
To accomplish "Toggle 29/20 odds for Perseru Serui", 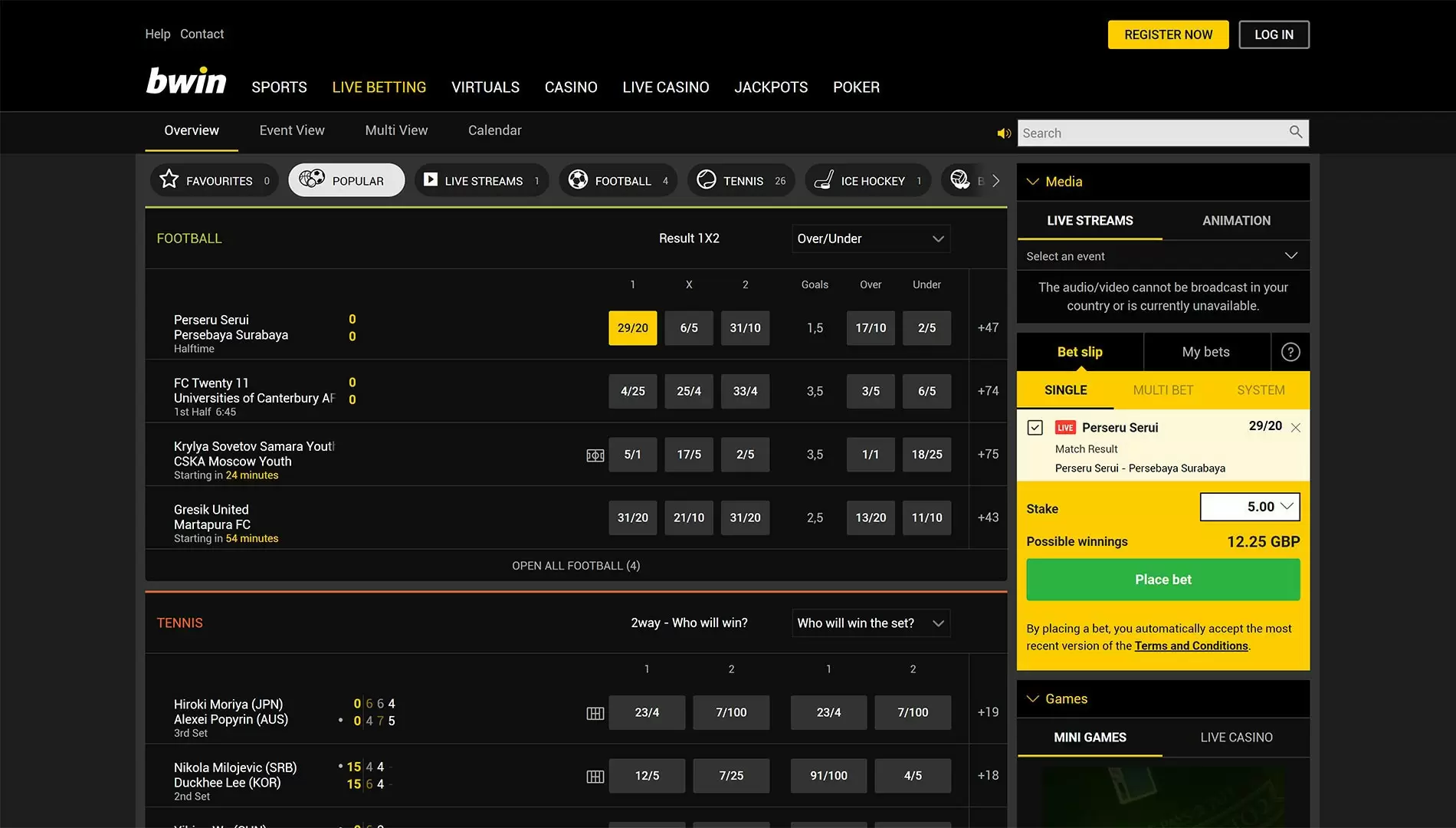I will [633, 328].
